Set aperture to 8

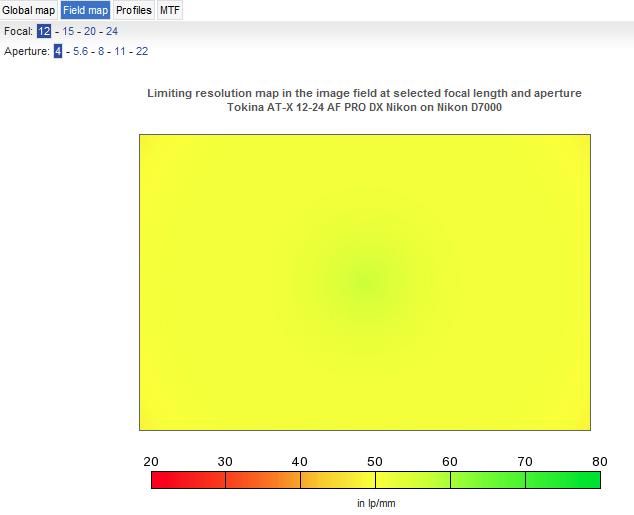[101, 51]
